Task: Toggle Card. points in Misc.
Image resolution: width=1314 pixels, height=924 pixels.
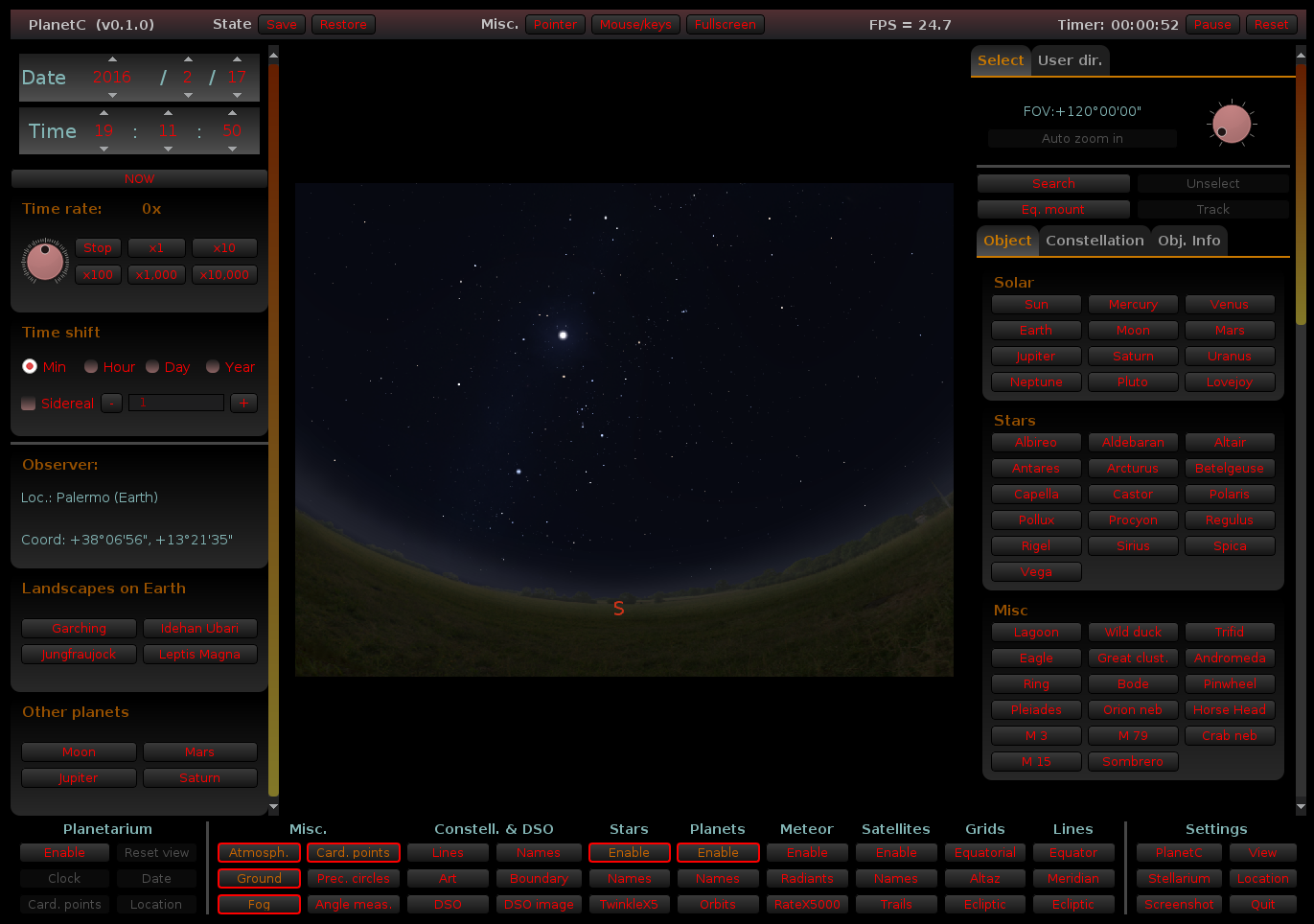Action: pos(353,853)
